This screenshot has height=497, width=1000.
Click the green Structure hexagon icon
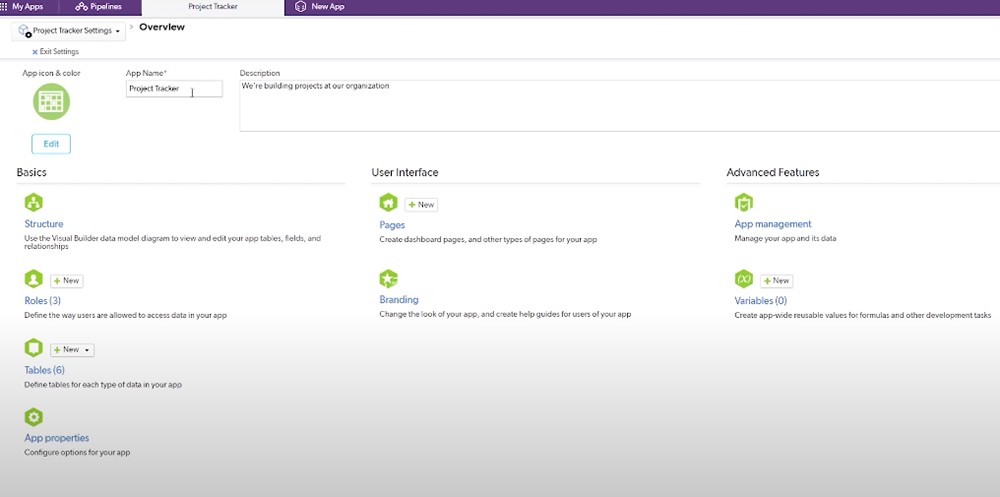click(33, 203)
